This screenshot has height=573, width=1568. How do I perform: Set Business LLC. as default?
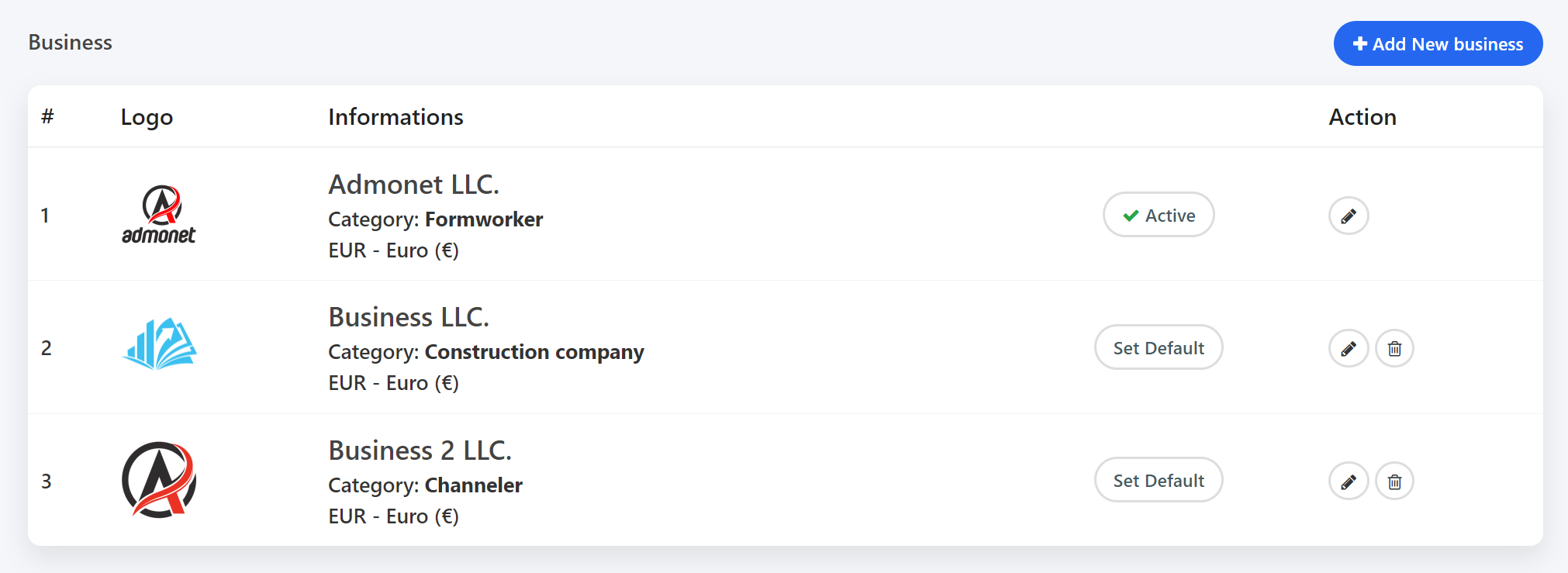(x=1159, y=347)
